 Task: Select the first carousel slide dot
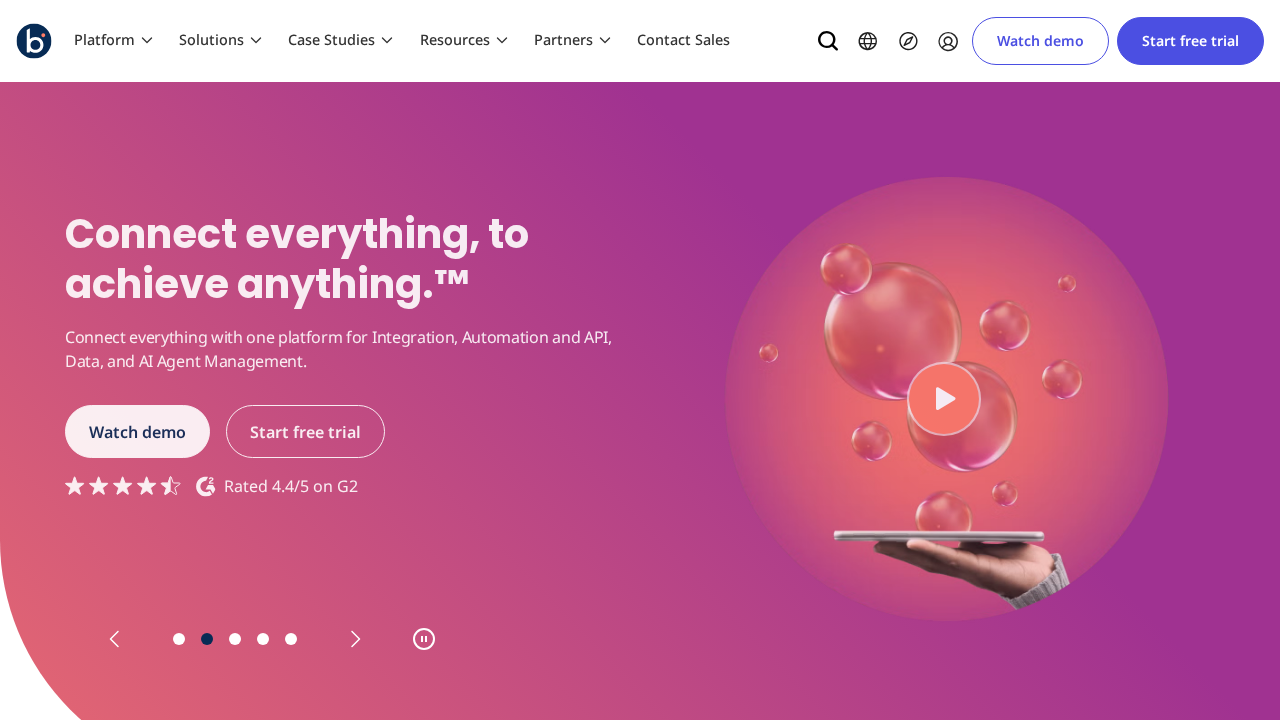coord(179,639)
